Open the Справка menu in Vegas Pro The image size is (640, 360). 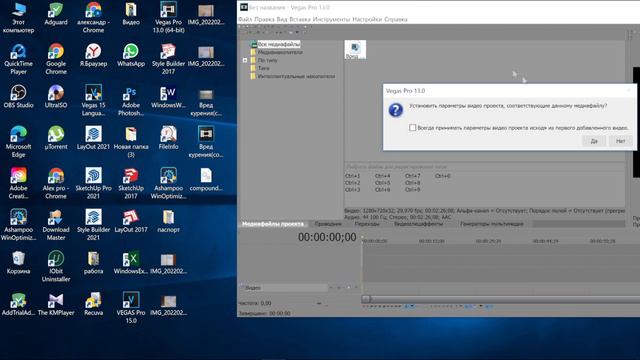396,19
